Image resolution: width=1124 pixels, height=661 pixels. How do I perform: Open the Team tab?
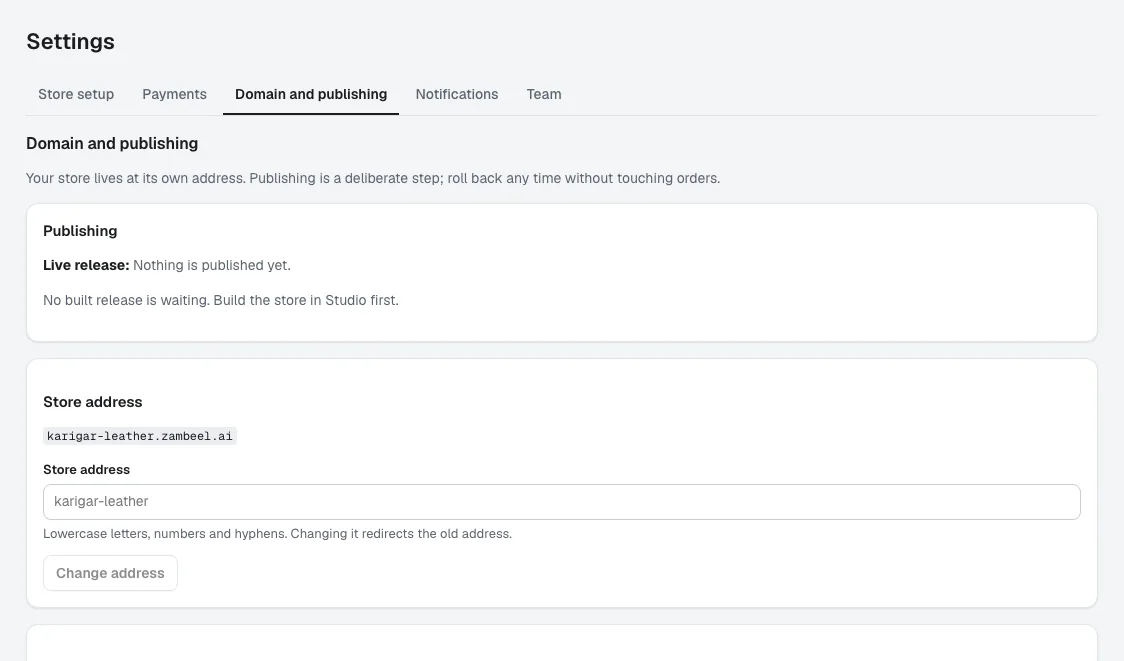point(544,94)
